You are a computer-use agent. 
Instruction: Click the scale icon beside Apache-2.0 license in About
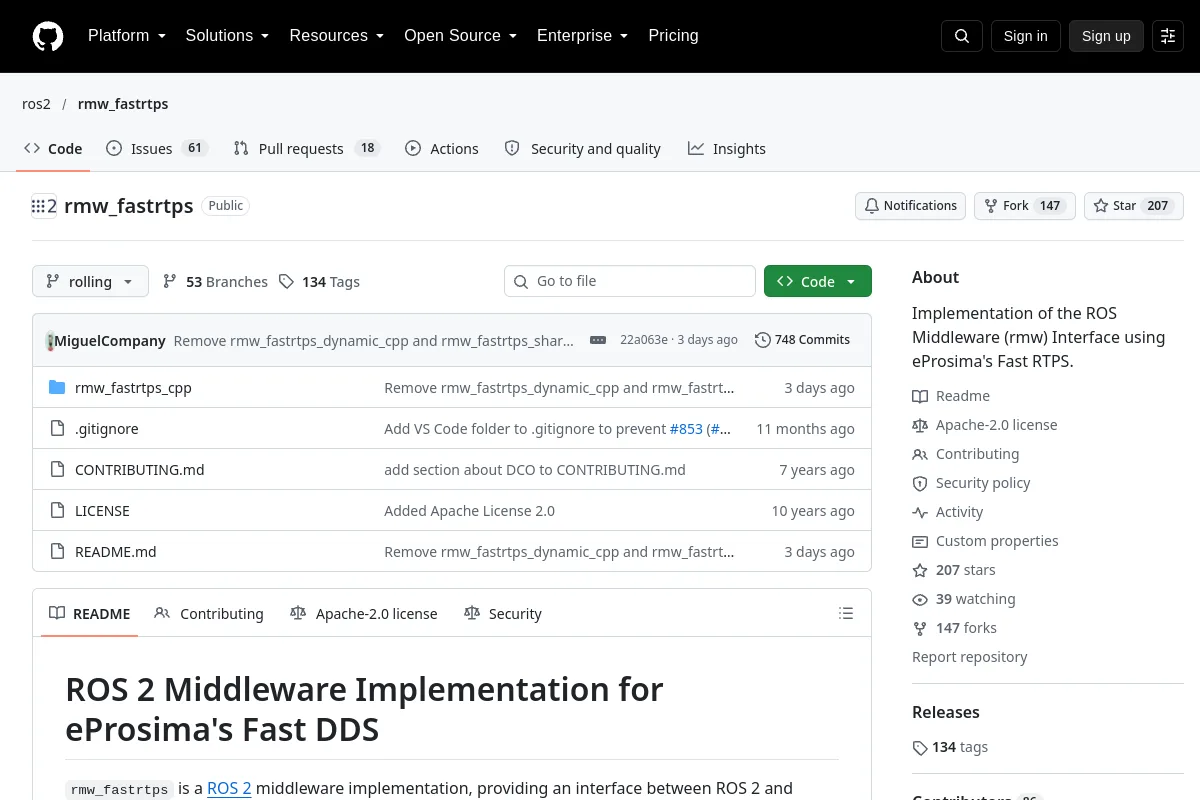(920, 426)
